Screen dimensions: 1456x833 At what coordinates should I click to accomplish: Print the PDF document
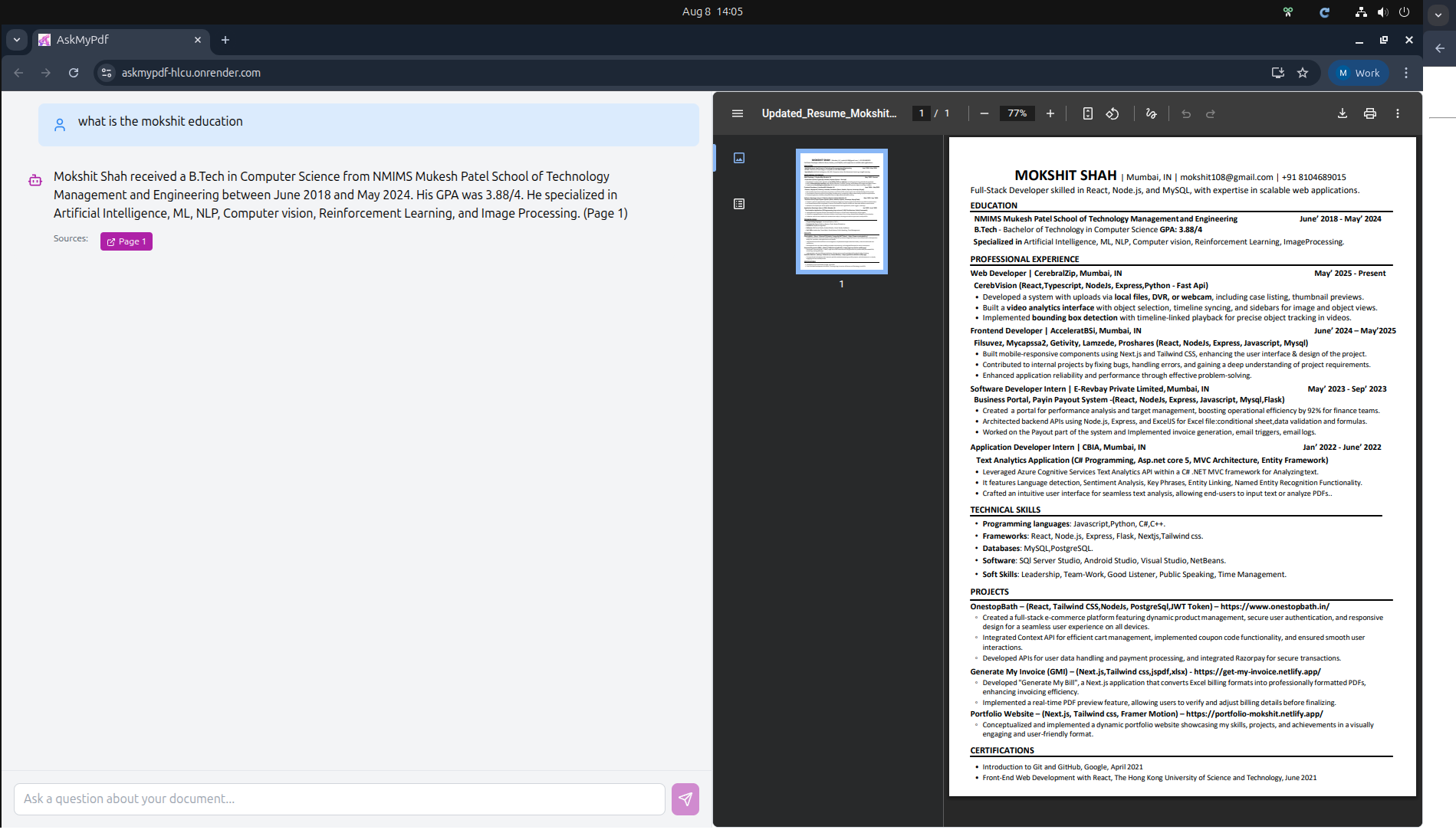(1370, 113)
